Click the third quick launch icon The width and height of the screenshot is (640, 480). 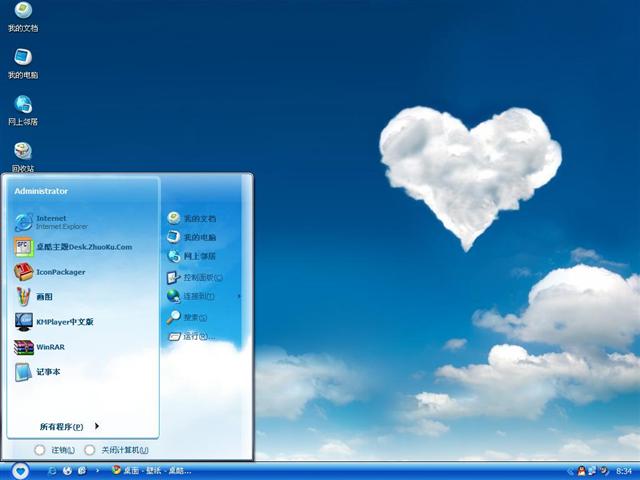click(x=82, y=471)
